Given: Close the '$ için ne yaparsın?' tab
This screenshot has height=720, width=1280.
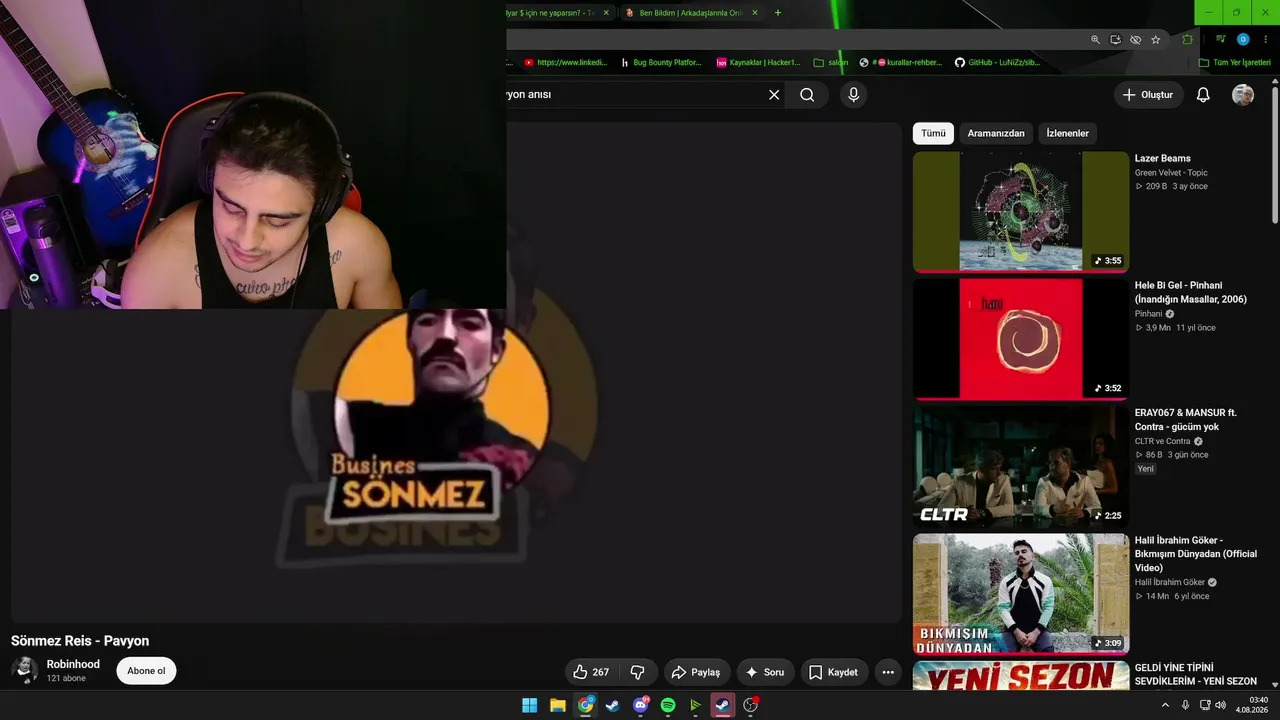Looking at the screenshot, I should click(x=606, y=13).
